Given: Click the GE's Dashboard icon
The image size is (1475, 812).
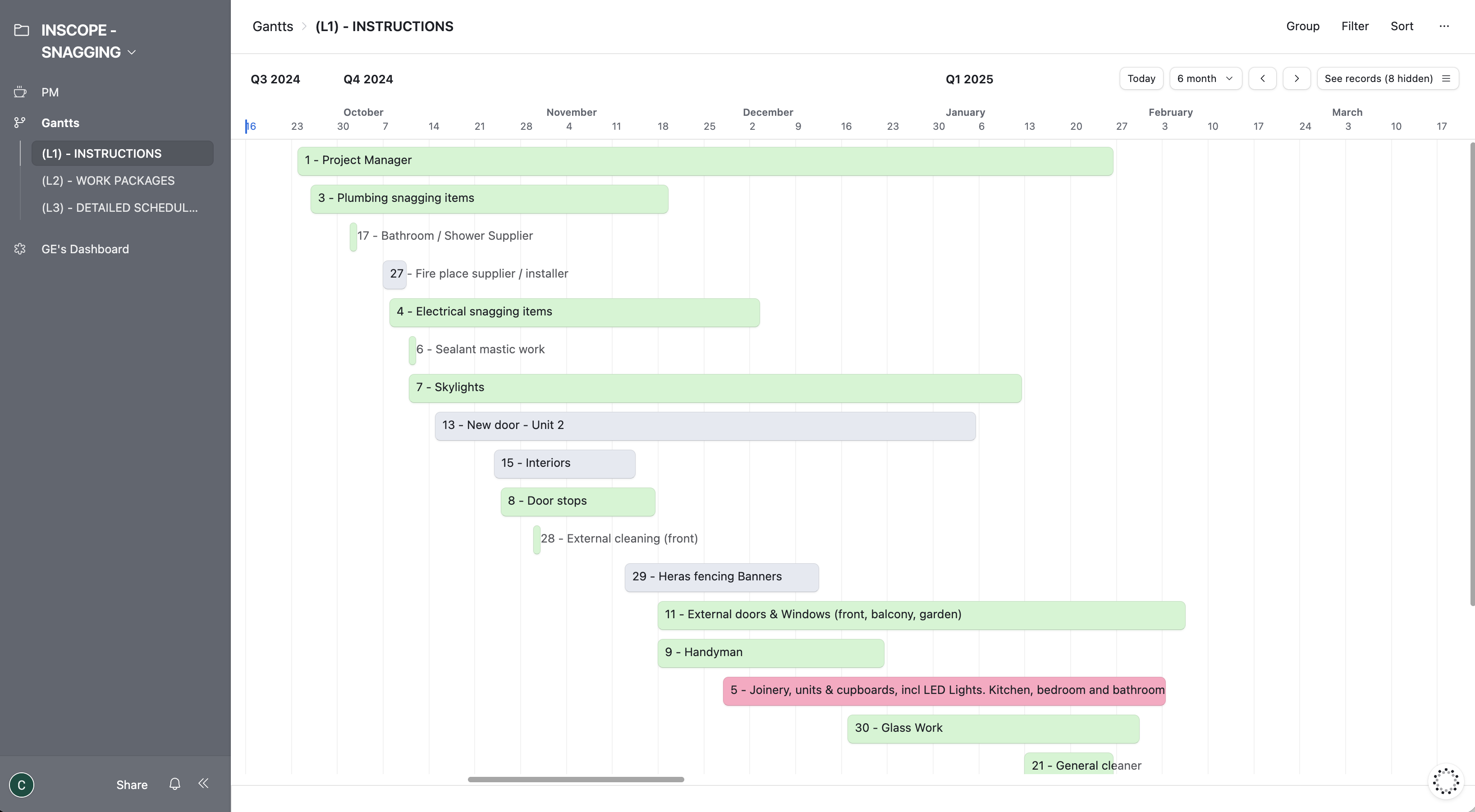Looking at the screenshot, I should pyautogui.click(x=21, y=249).
